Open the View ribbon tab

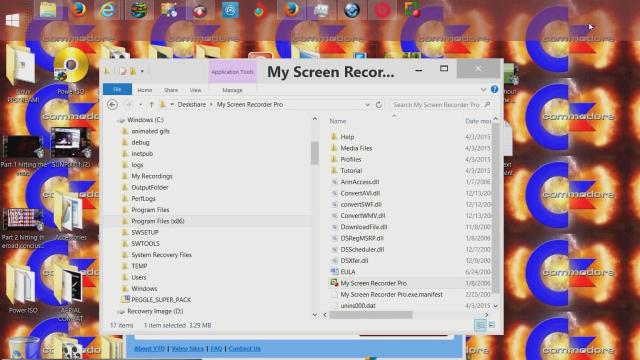pyautogui.click(x=195, y=90)
